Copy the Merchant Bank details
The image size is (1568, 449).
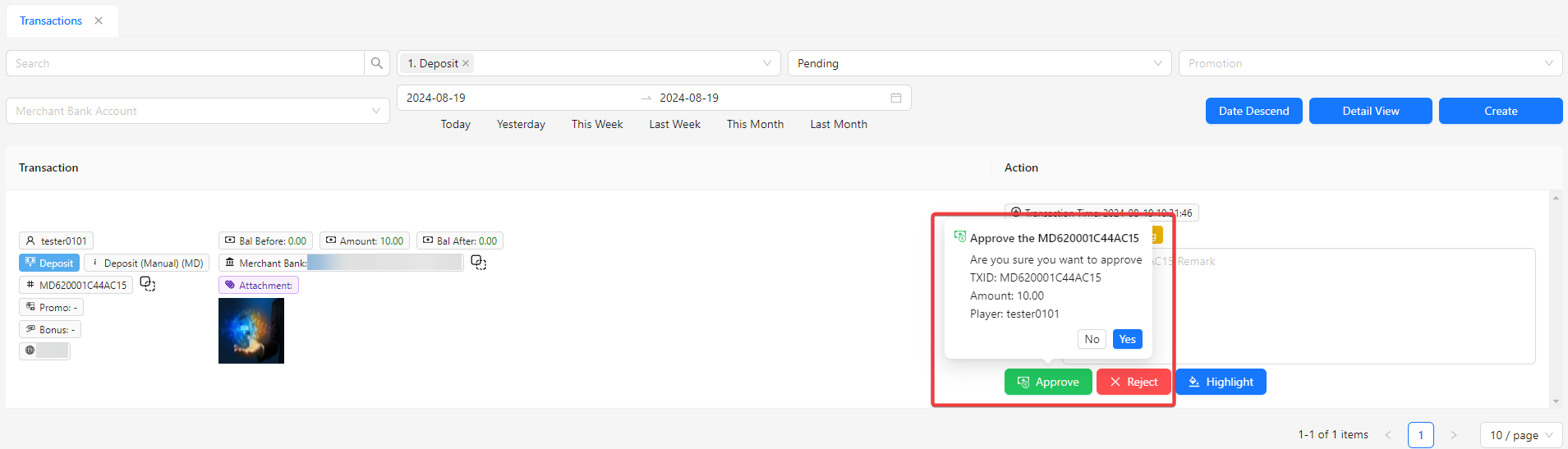point(478,263)
